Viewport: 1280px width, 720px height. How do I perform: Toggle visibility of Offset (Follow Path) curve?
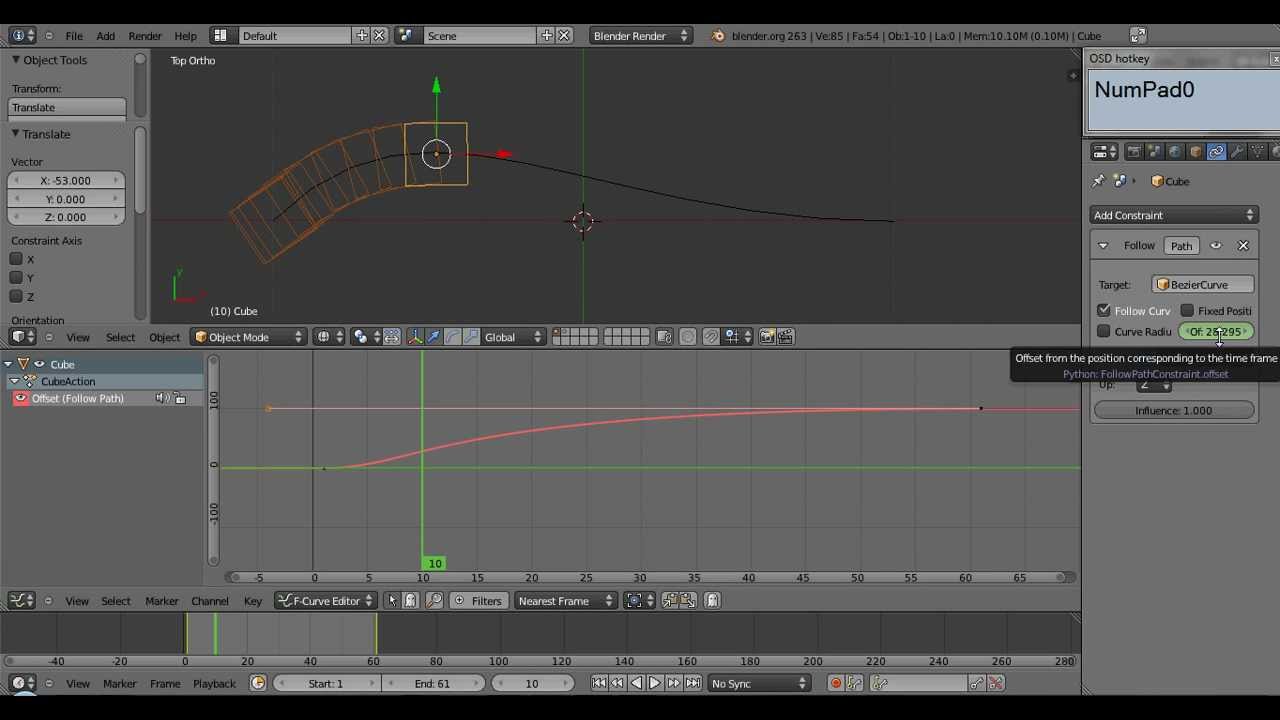[20, 398]
